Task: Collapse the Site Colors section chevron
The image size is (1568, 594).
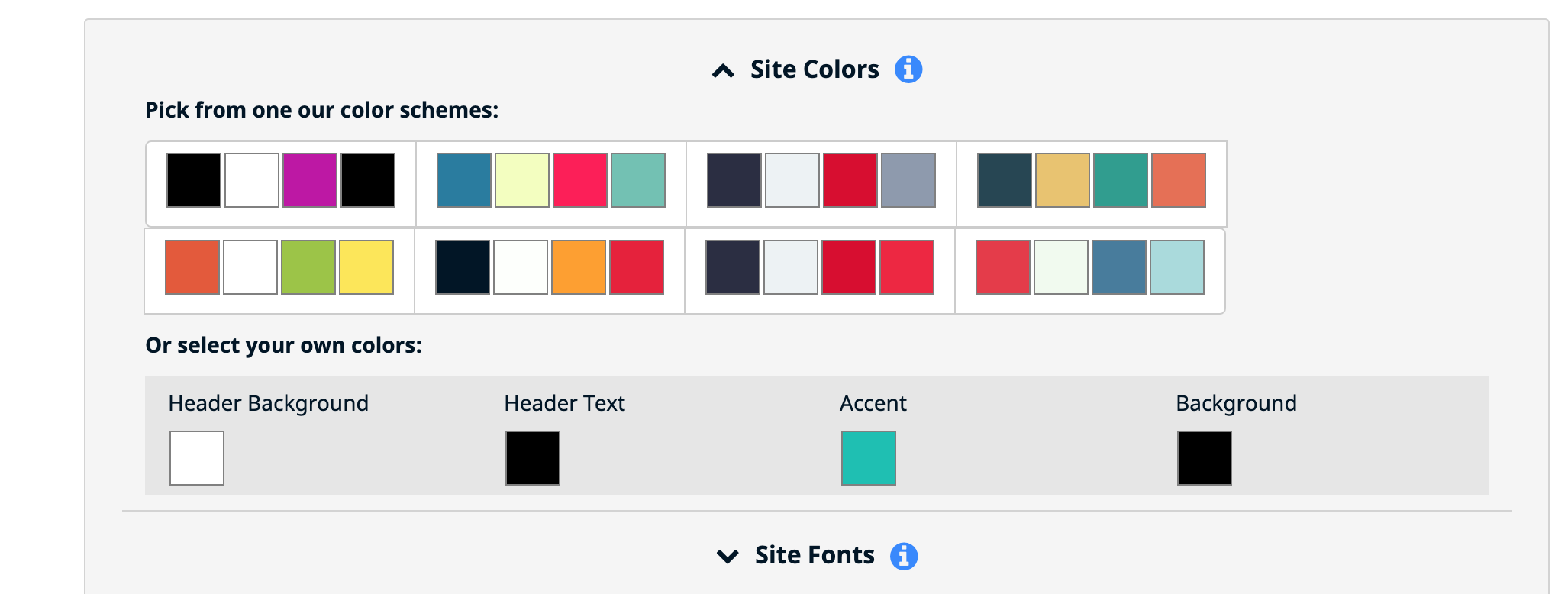Action: [723, 71]
